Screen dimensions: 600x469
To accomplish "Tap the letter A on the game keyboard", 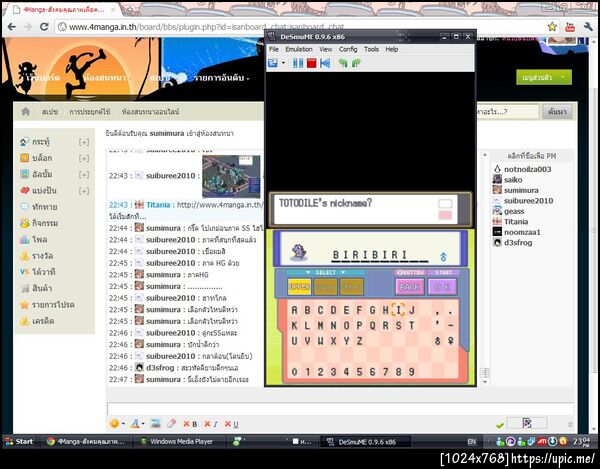I will point(294,310).
